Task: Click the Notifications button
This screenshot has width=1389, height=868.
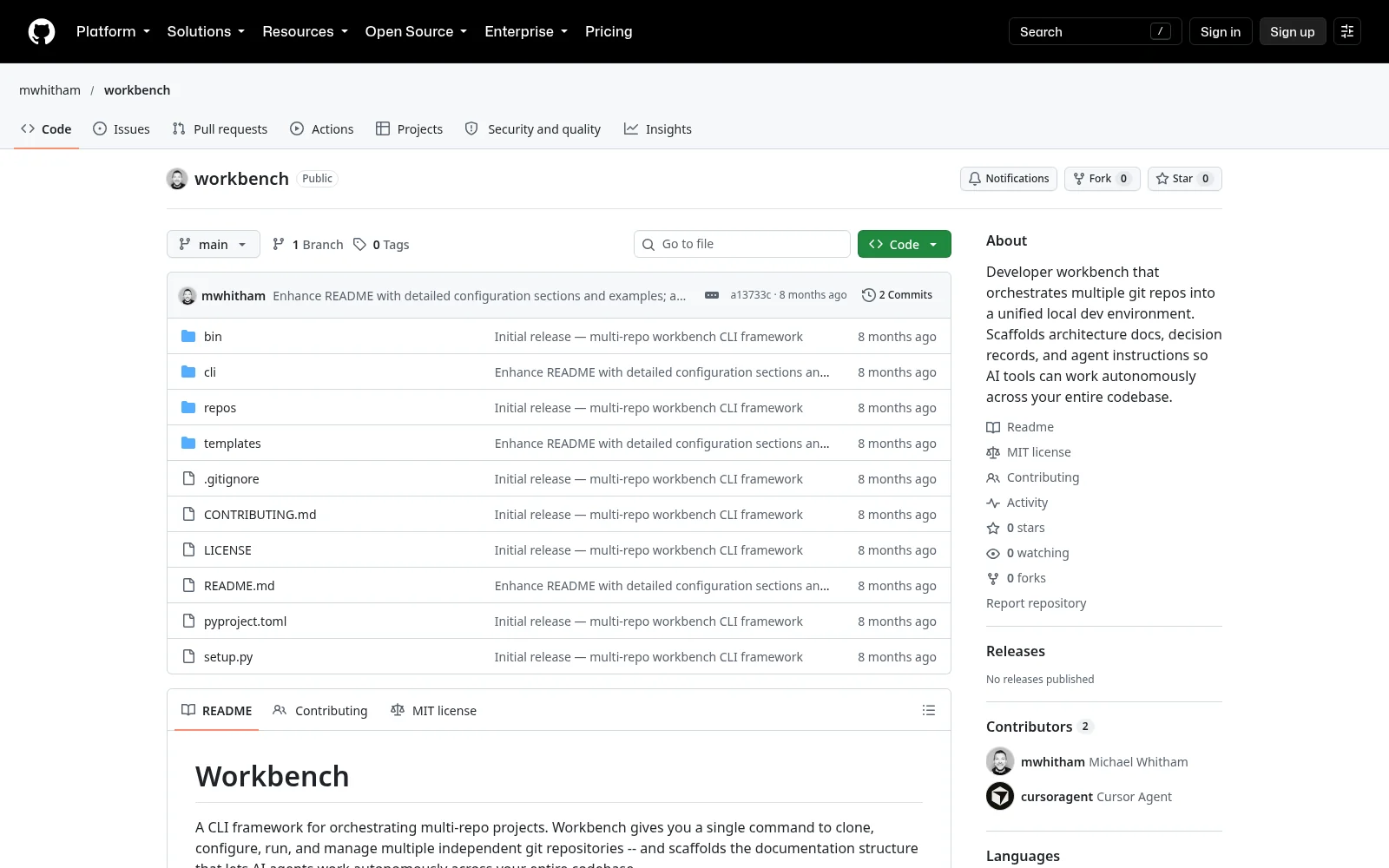Action: click(x=1009, y=179)
